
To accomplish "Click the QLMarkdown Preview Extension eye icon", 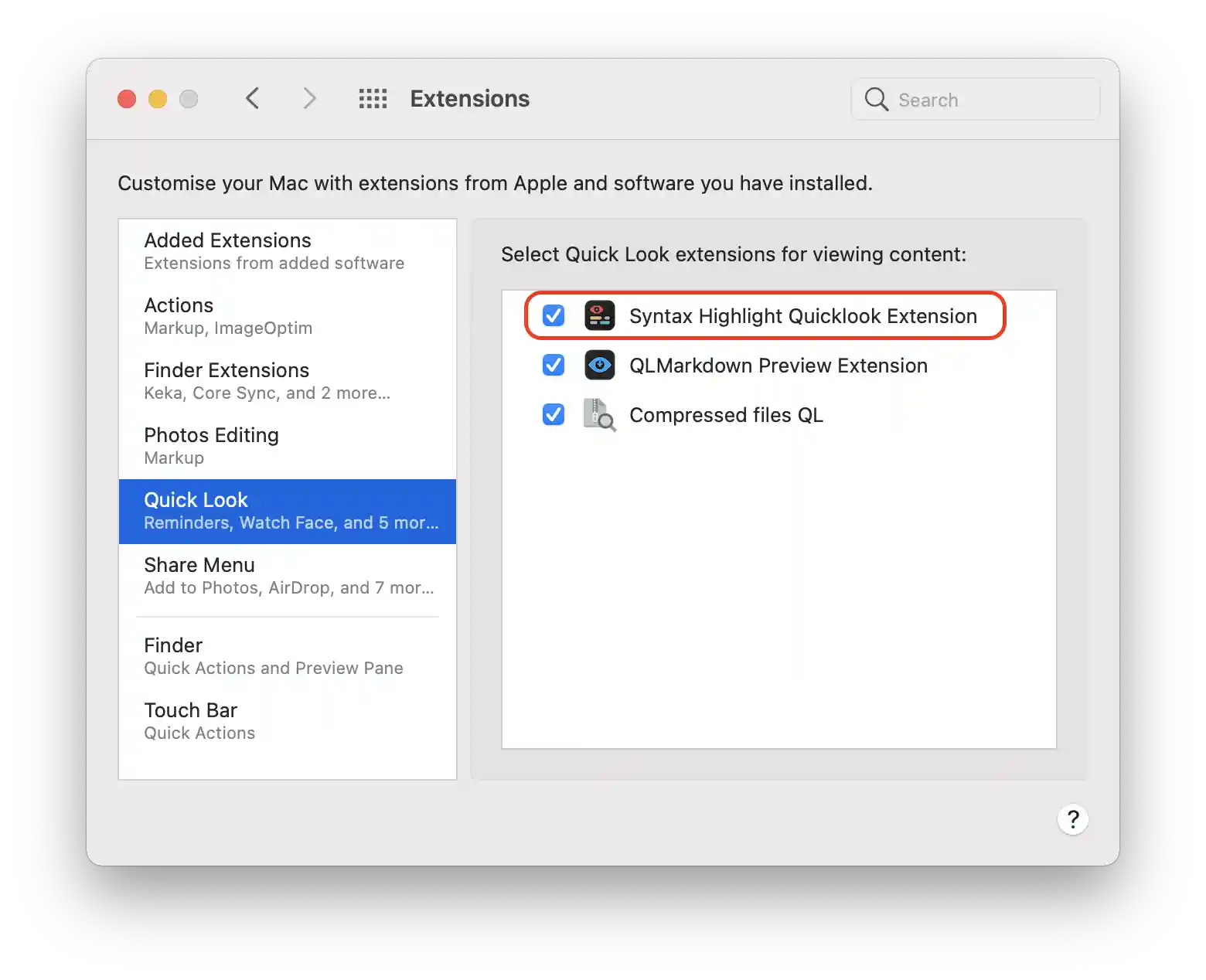I will click(600, 365).
